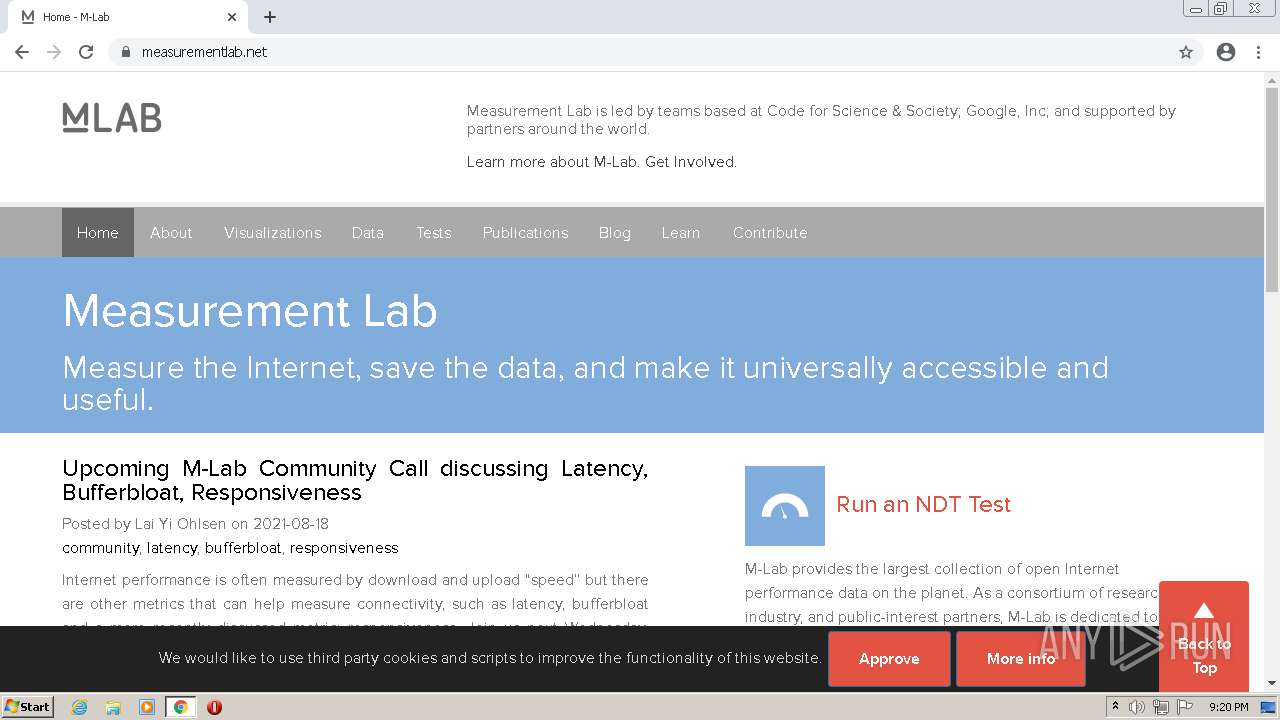Select the responsiveness tag

coord(344,548)
